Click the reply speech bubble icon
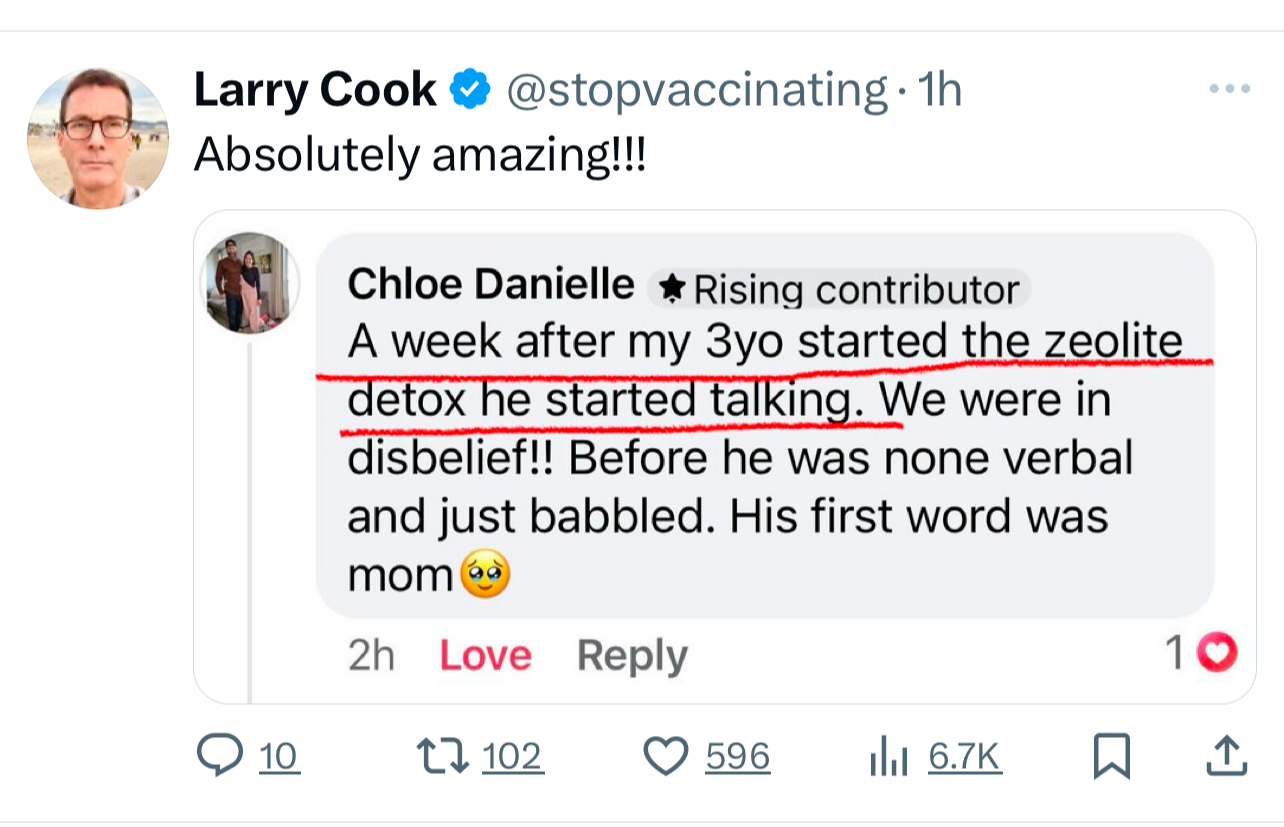Screen dimensions: 1284x827 pyautogui.click(x=221, y=756)
